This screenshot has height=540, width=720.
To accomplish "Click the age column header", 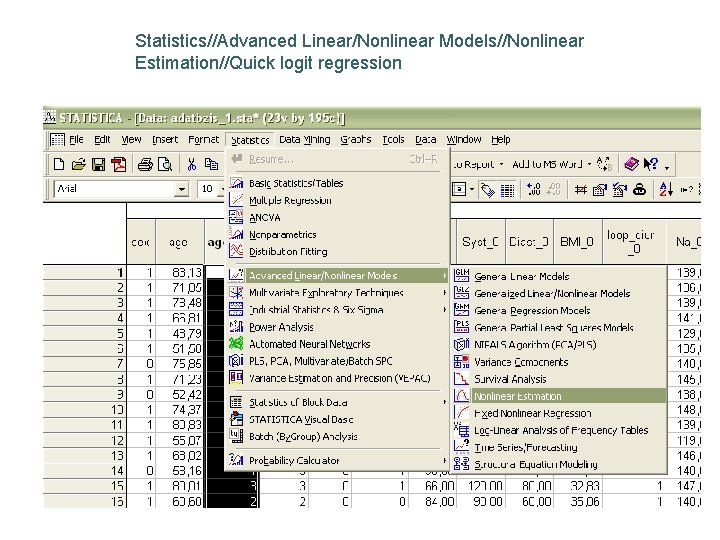I will (x=179, y=242).
